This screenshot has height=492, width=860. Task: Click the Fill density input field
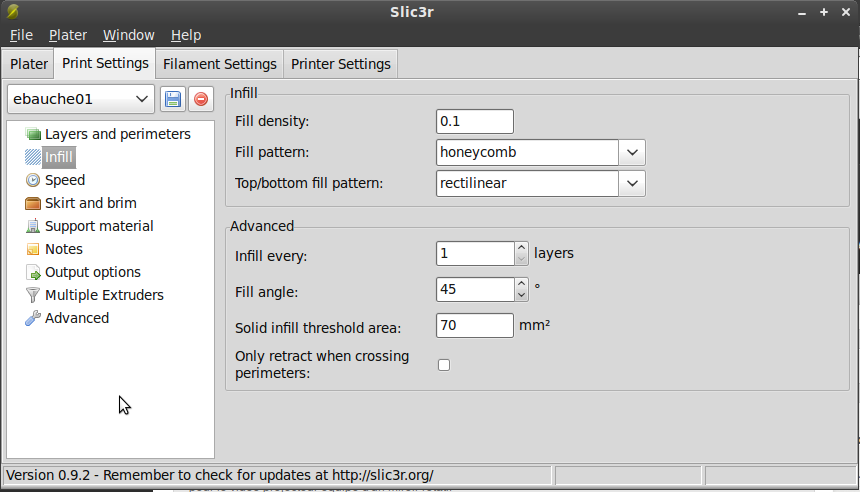click(x=475, y=122)
